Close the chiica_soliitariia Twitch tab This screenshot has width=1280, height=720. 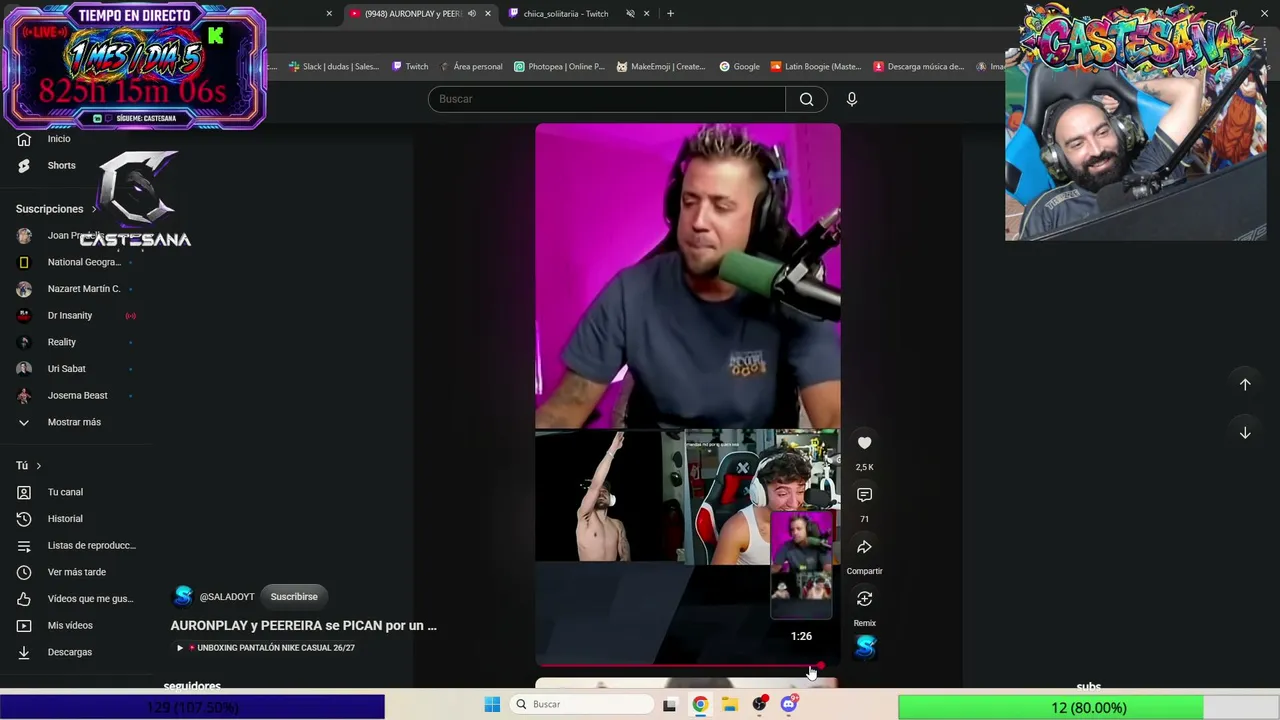pyautogui.click(x=646, y=14)
